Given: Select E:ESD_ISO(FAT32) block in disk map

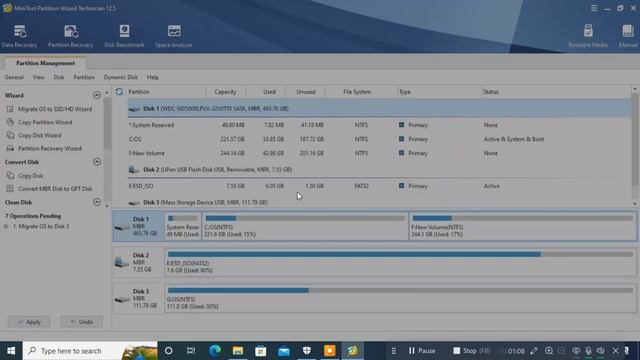Looking at the screenshot, I should pos(400,262).
